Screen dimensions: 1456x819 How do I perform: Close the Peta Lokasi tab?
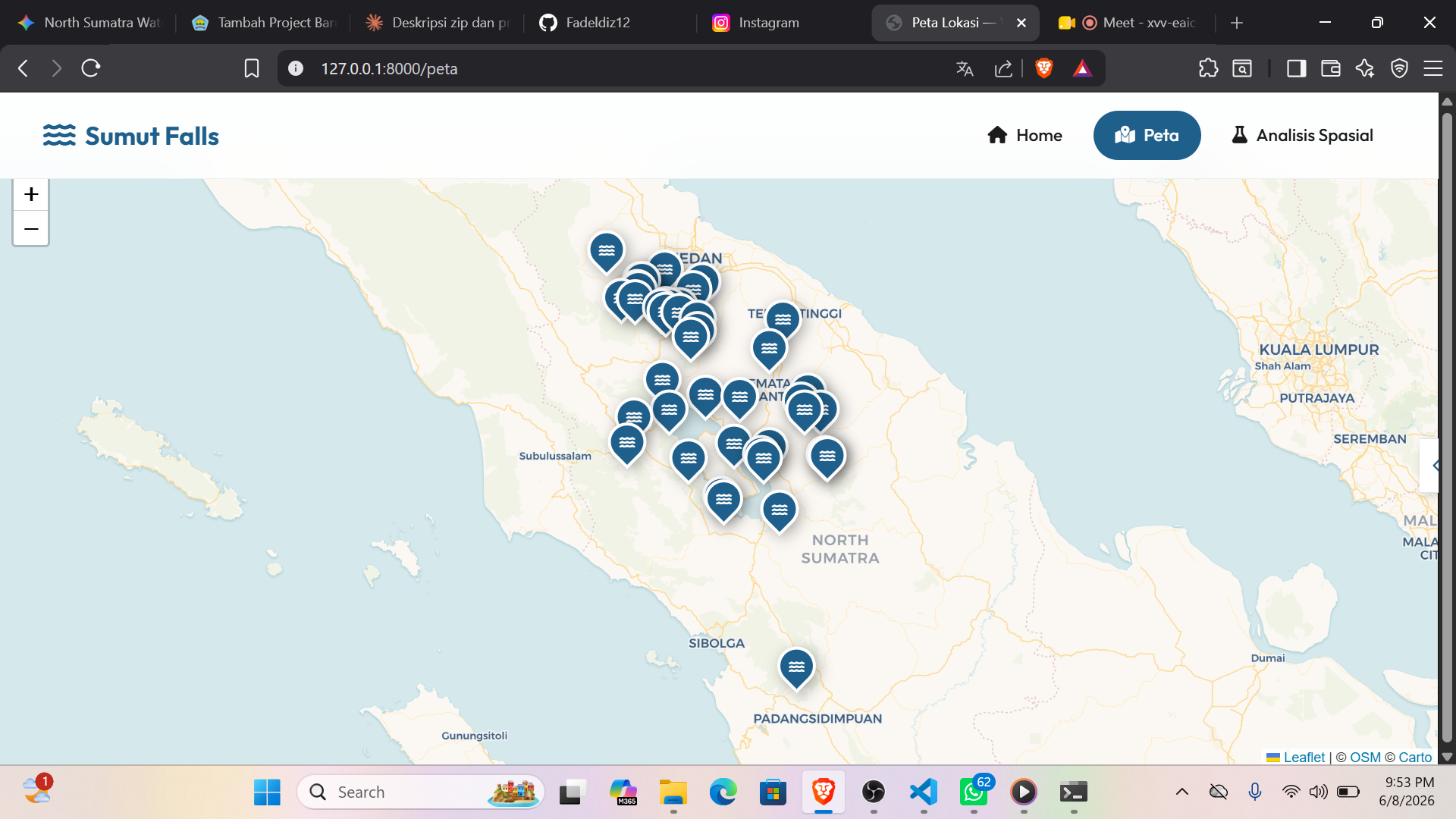(x=1021, y=23)
